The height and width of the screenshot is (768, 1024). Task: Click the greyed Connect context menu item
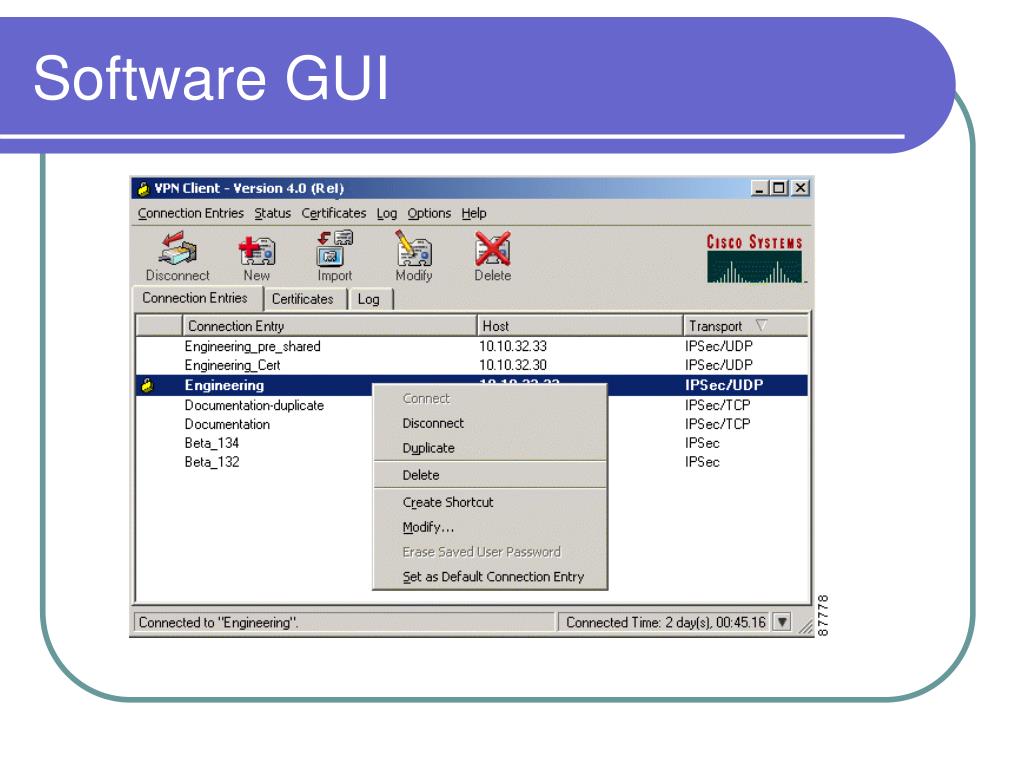[x=490, y=398]
